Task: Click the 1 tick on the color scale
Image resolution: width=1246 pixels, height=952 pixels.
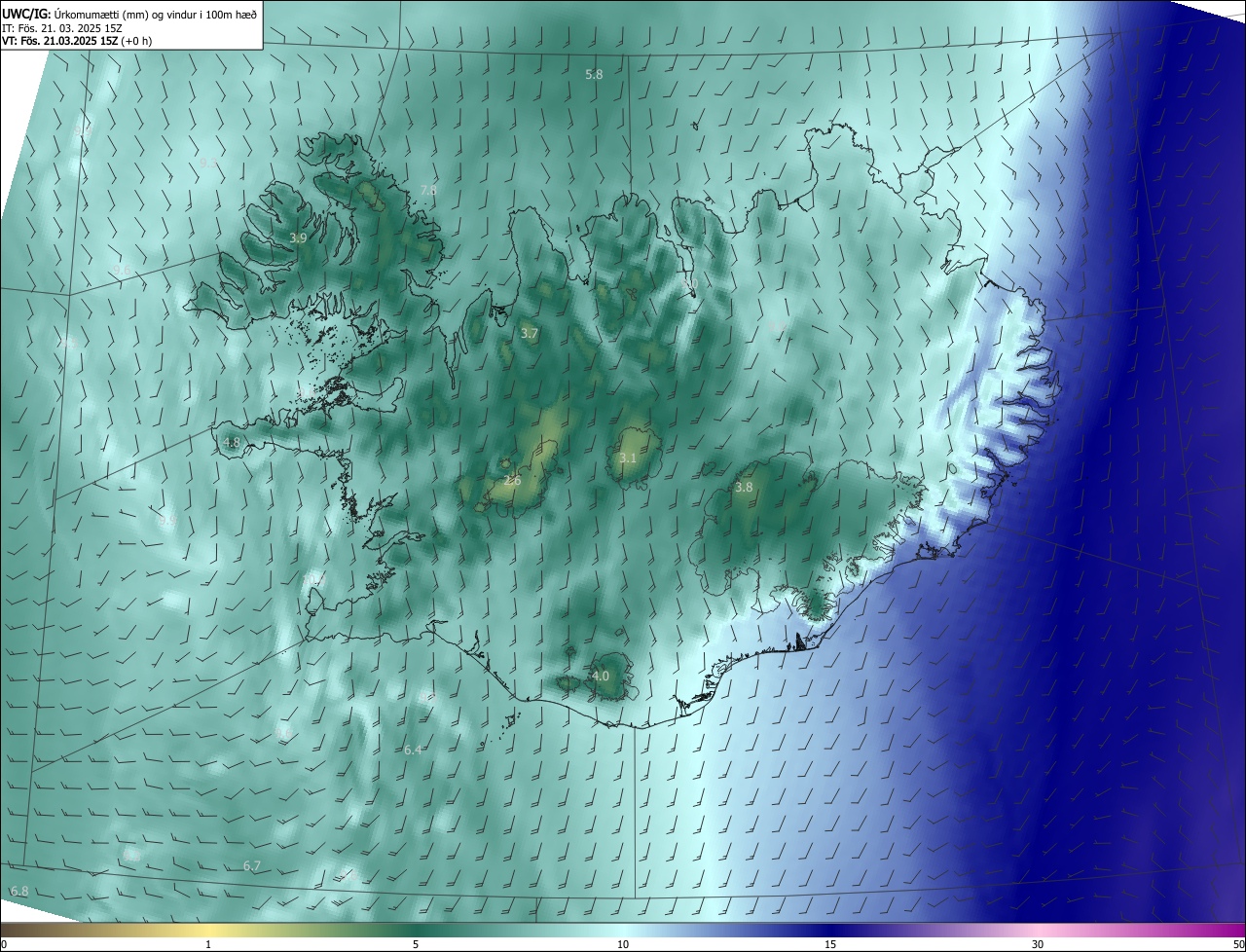Action: [x=208, y=945]
